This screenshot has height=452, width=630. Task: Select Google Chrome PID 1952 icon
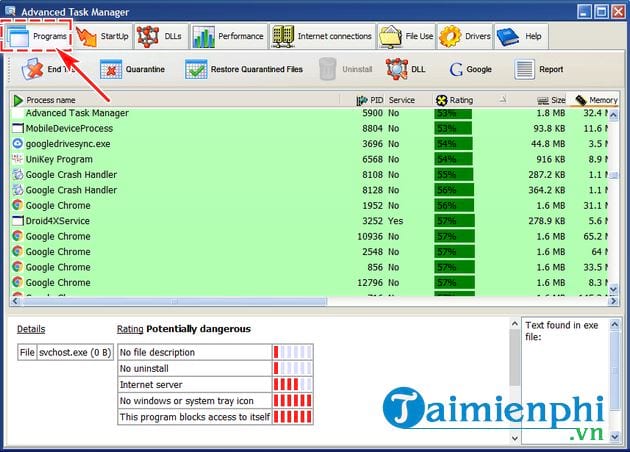click(18, 205)
